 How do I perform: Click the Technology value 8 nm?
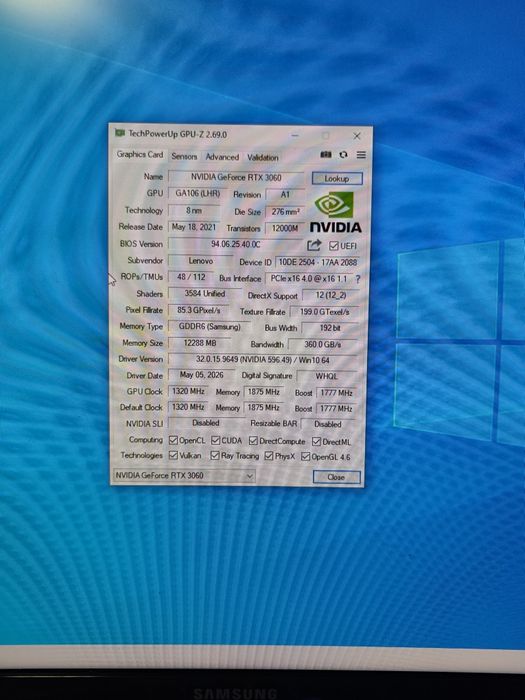pos(194,210)
